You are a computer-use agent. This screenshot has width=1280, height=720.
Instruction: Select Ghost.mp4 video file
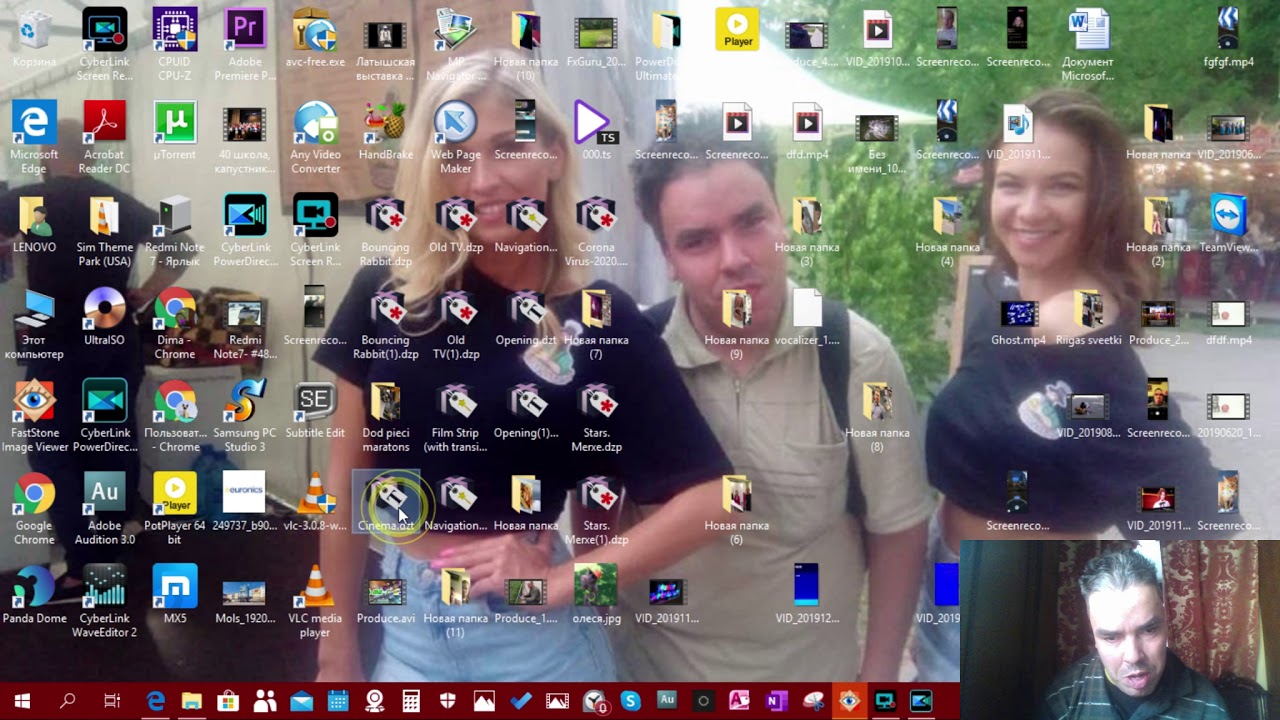click(1018, 322)
